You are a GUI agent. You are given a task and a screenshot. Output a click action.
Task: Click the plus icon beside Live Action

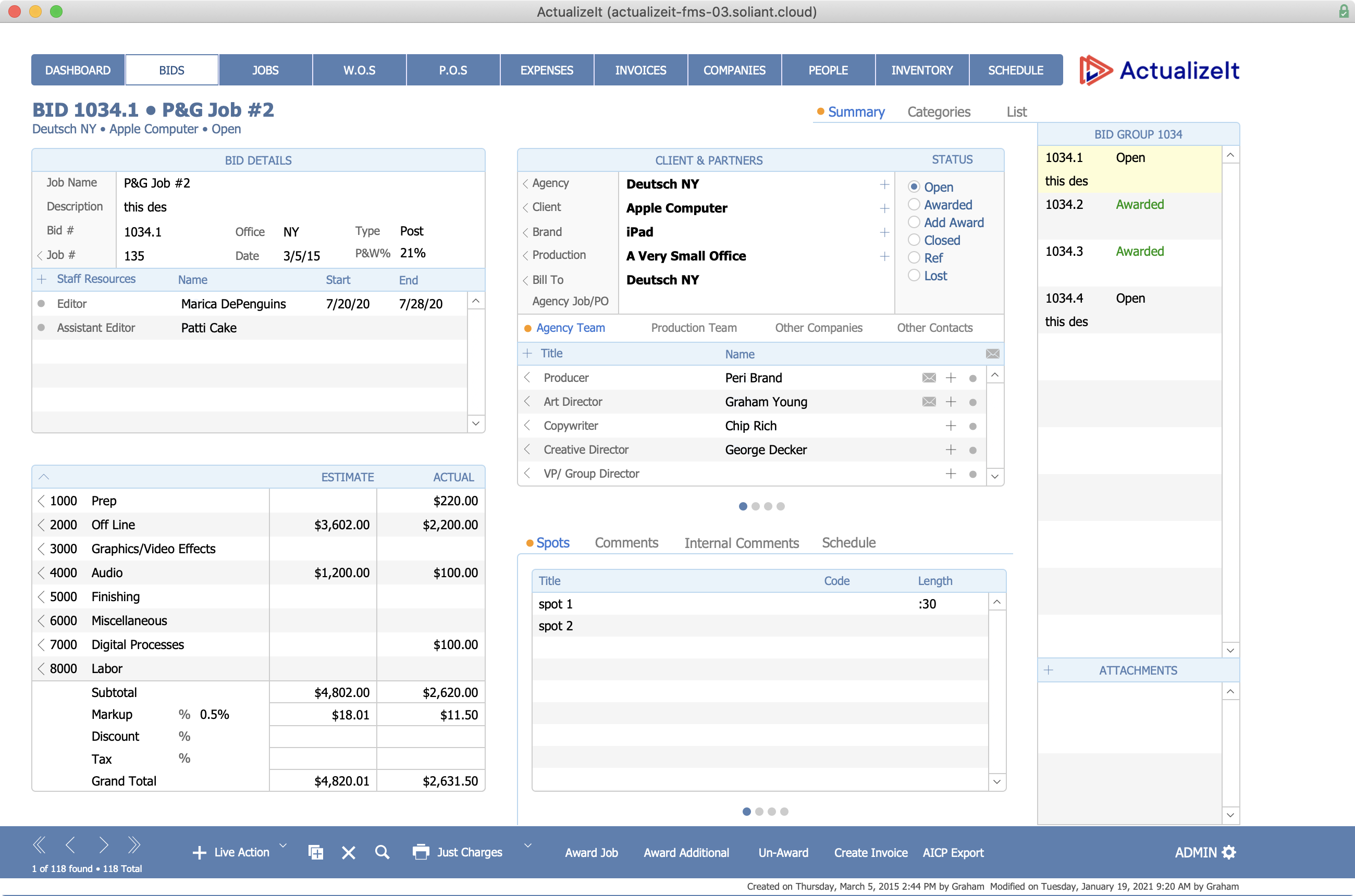tap(199, 853)
